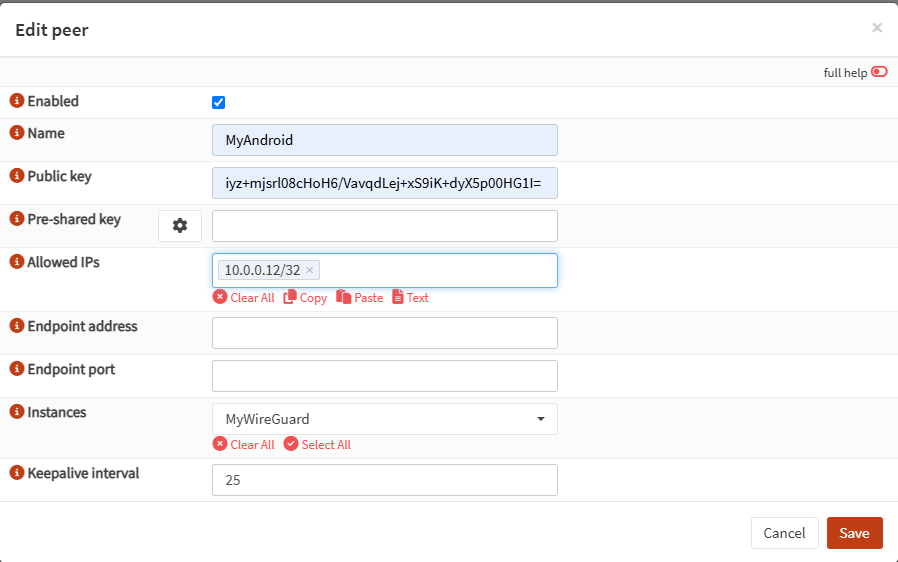The width and height of the screenshot is (898, 562).
Task: Focus the Endpoint address input field
Action: coord(384,333)
